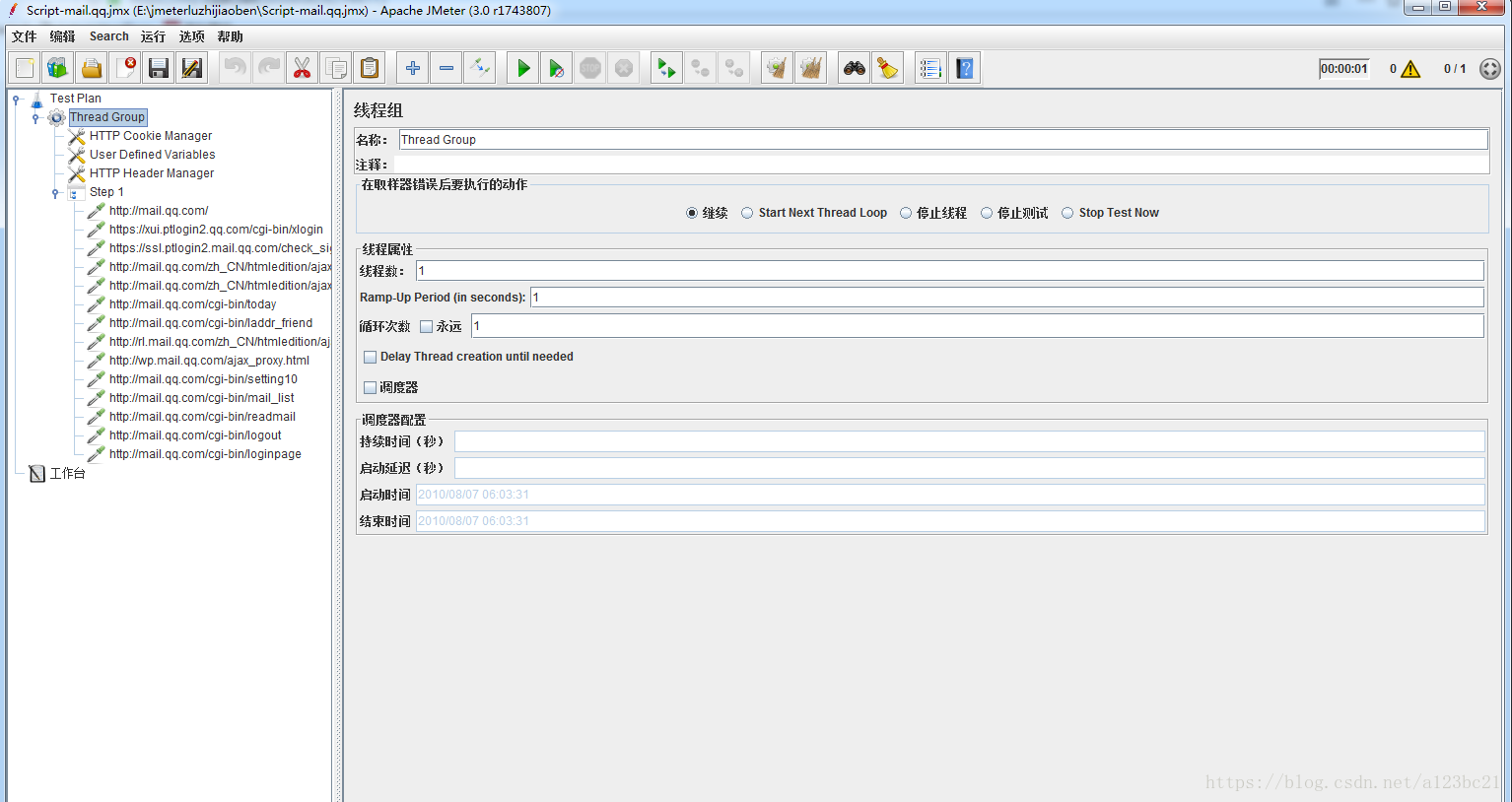This screenshot has width=1512, height=802.
Task: Select the 继续 radio button
Action: 692,213
